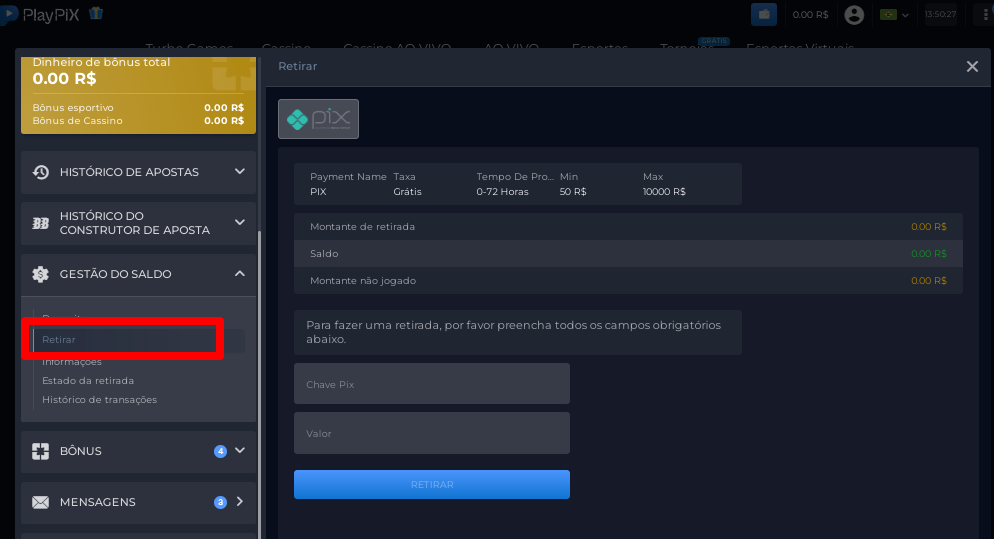
Task: Click the Gestão do Saldo gear icon
Action: click(41, 274)
